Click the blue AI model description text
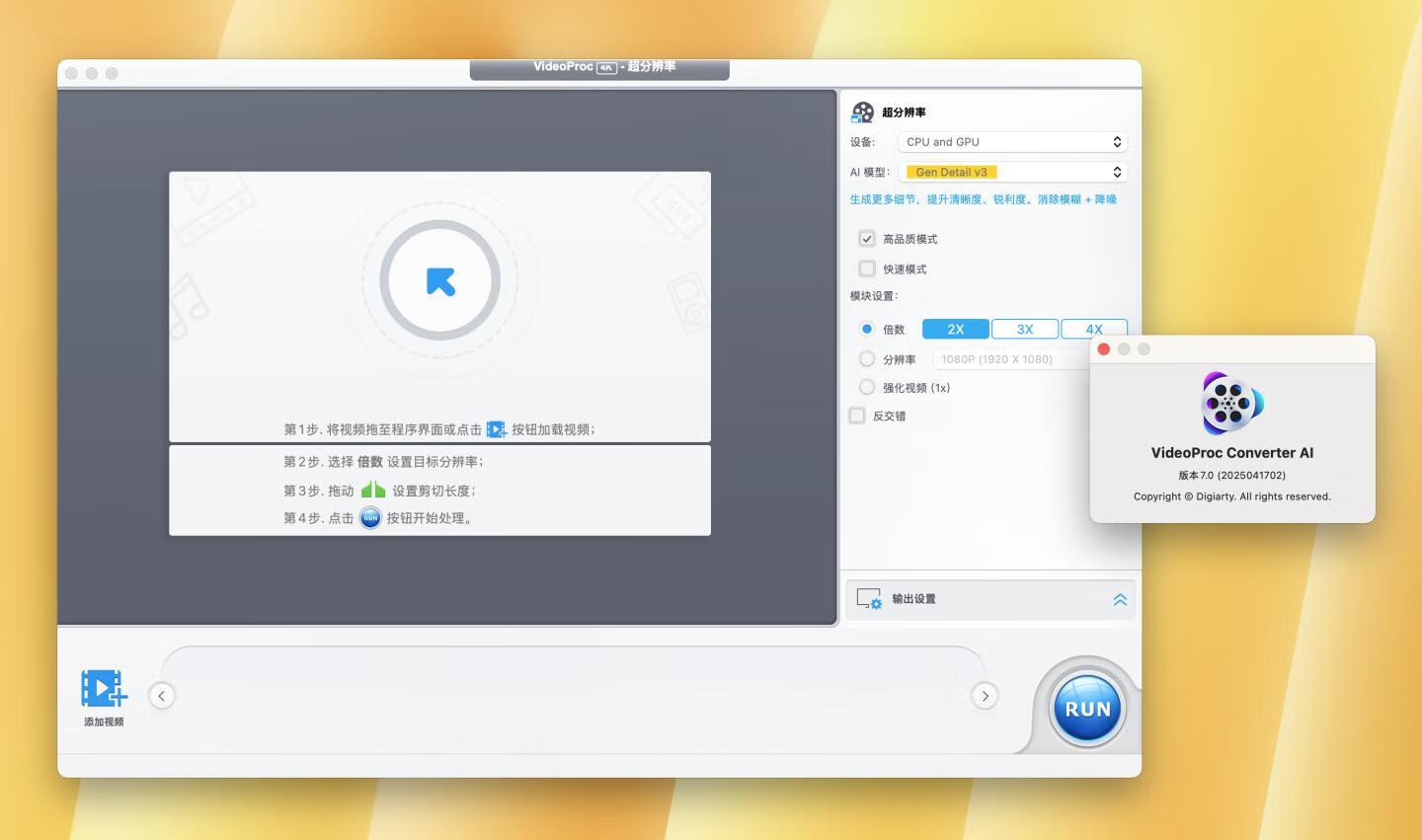Screen dimensions: 1422x840 coord(983,199)
